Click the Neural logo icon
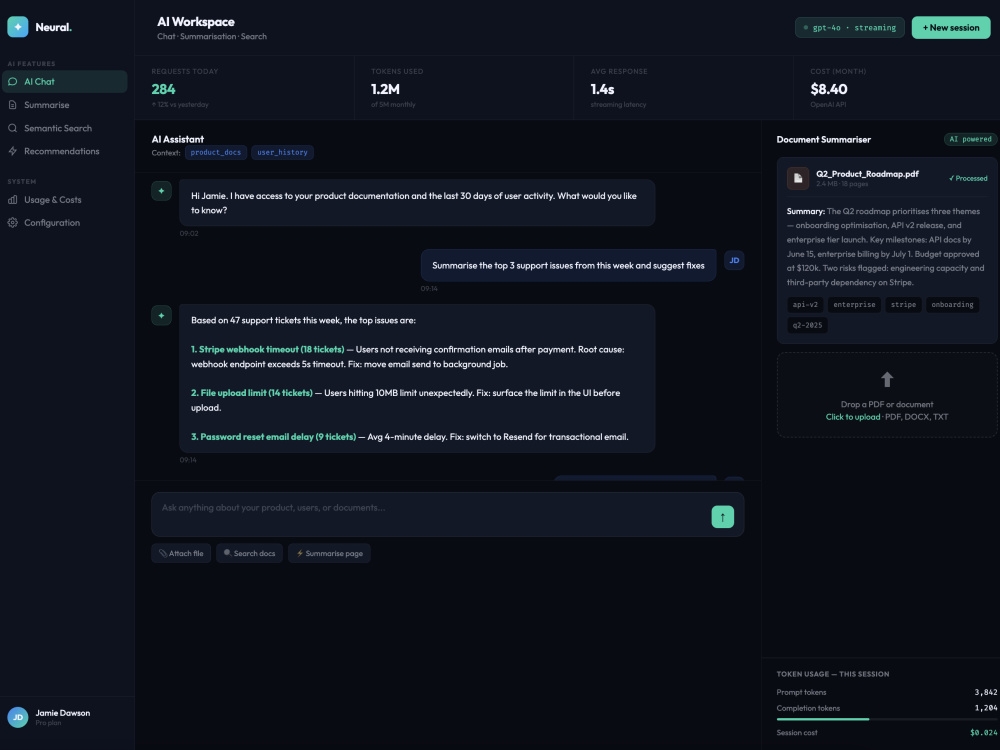1000x750 pixels. 18,27
